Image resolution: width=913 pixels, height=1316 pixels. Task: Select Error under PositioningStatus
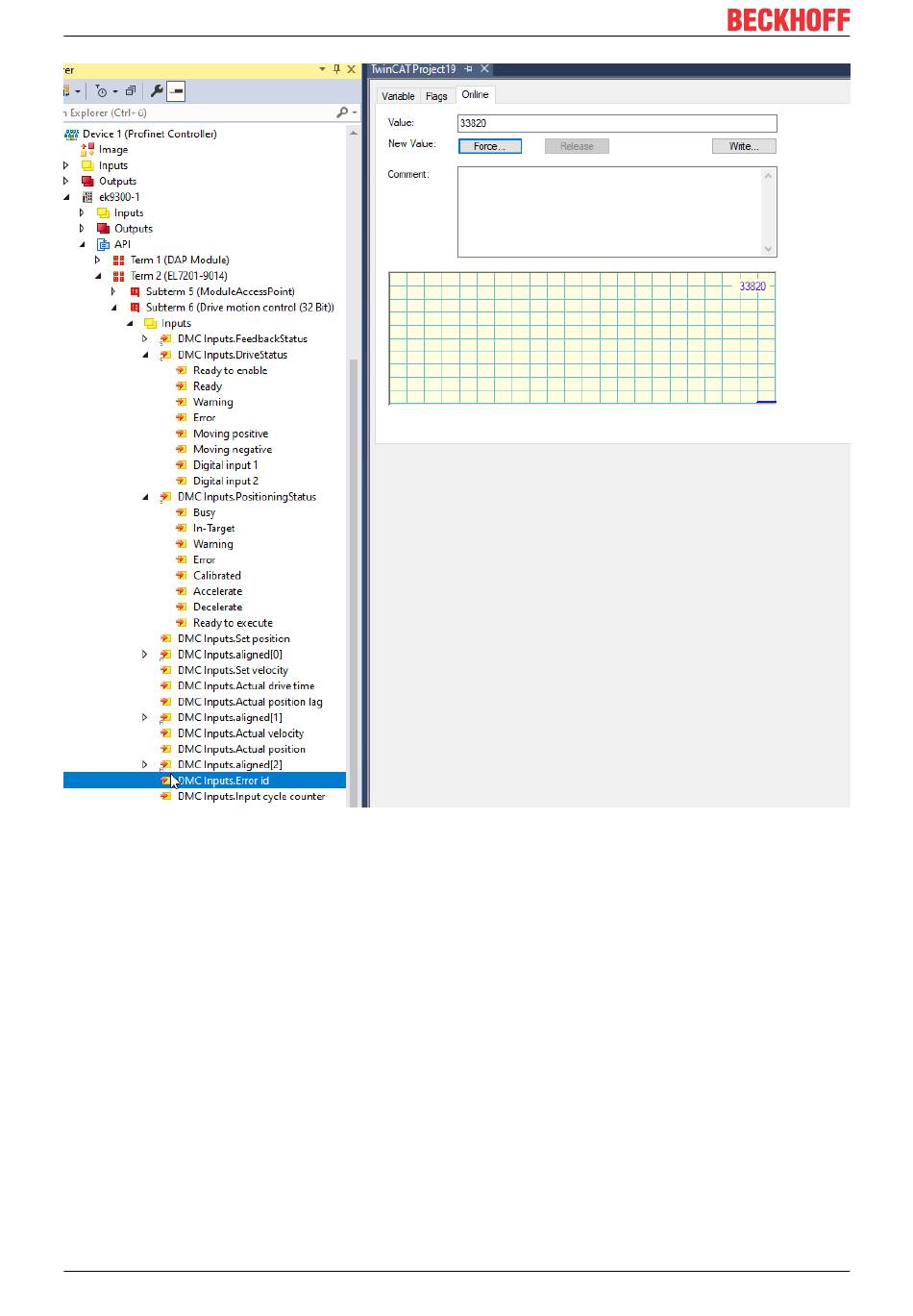click(204, 559)
